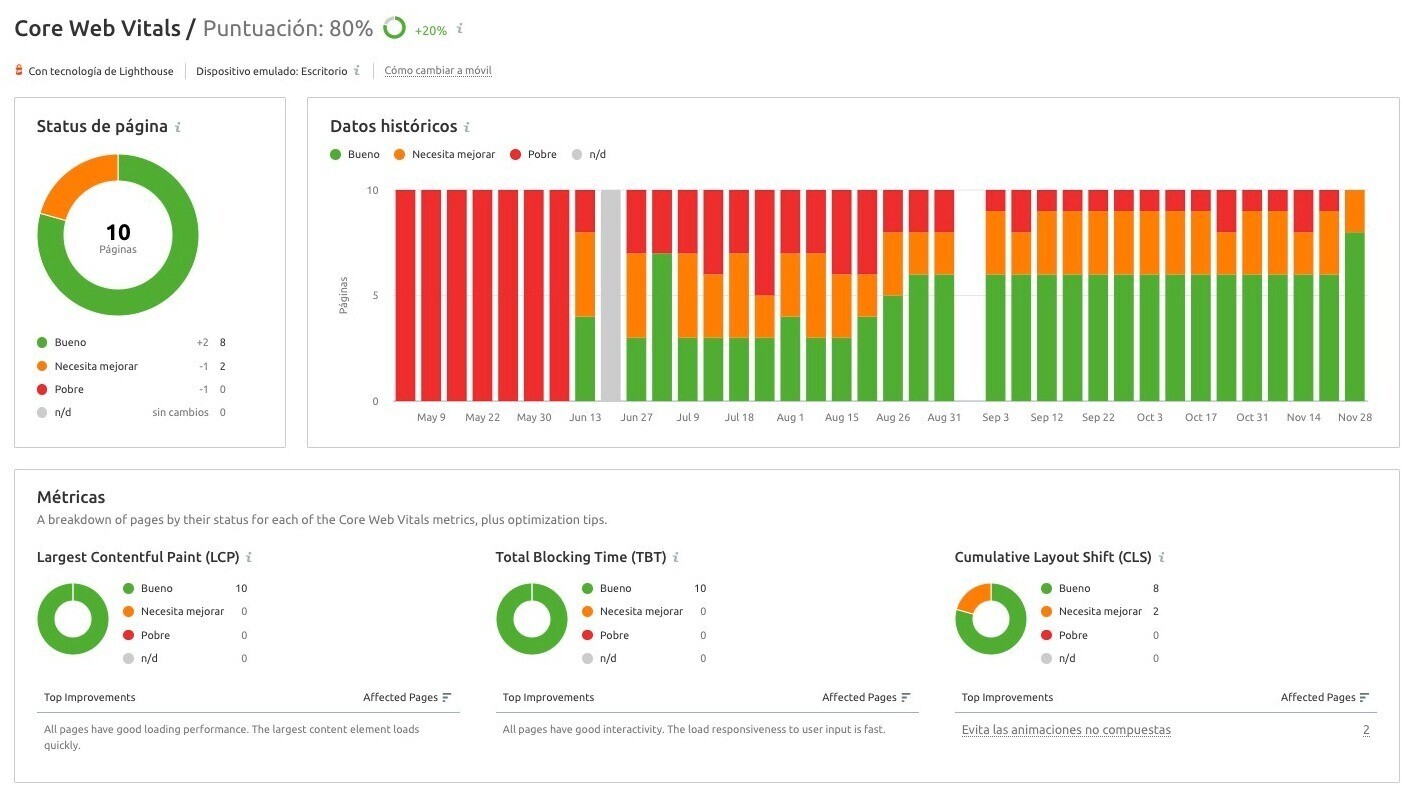Click the 'Top Improvements' header in the CLS table
The height and width of the screenshot is (796, 1412).
point(1007,697)
